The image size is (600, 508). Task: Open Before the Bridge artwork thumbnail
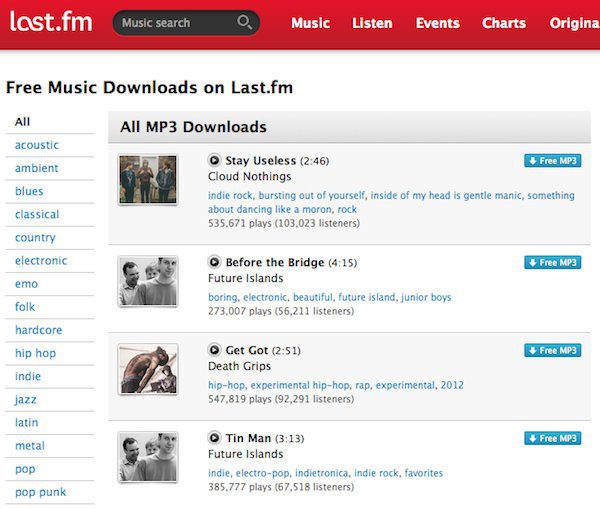point(148,281)
